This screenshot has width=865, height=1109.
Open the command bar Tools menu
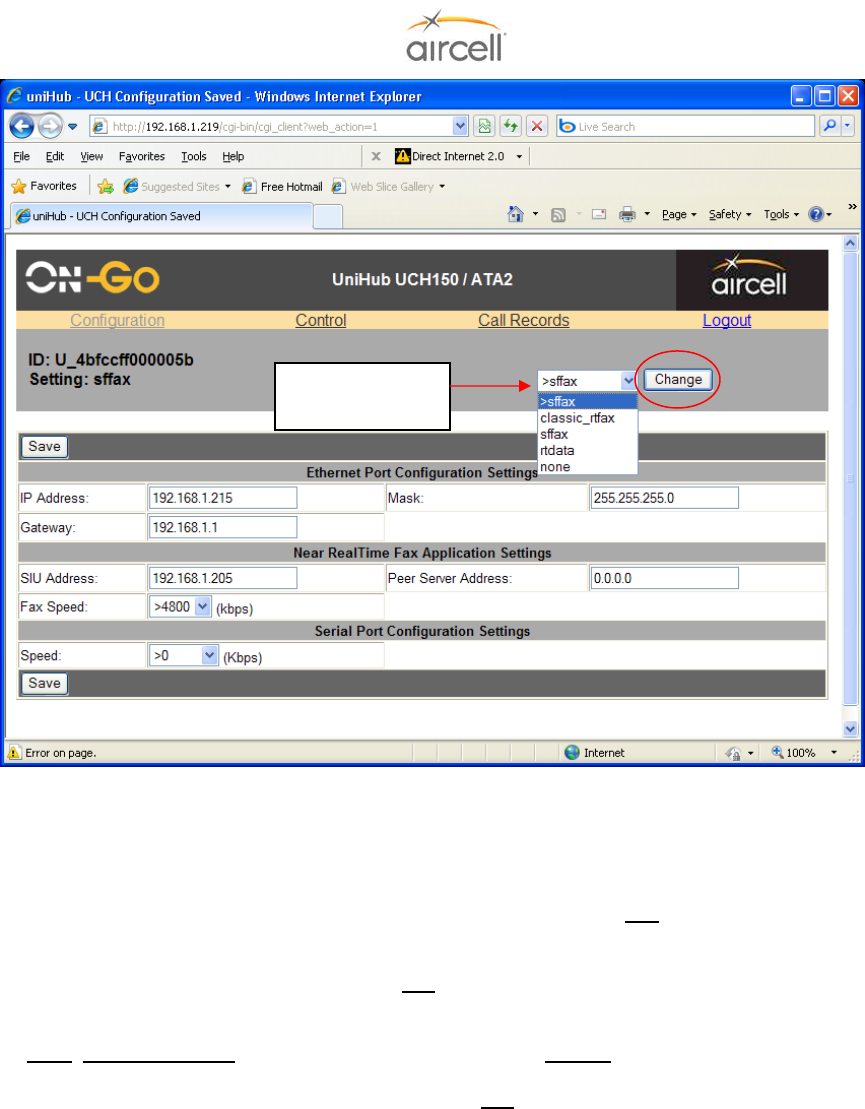click(782, 214)
